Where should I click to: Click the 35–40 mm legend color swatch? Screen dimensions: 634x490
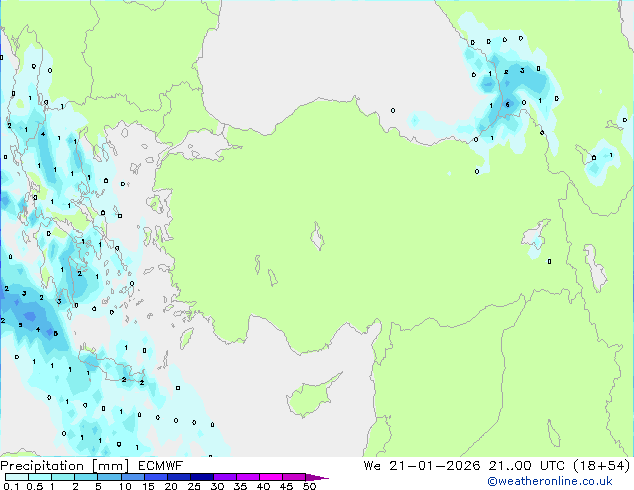click(x=248, y=477)
